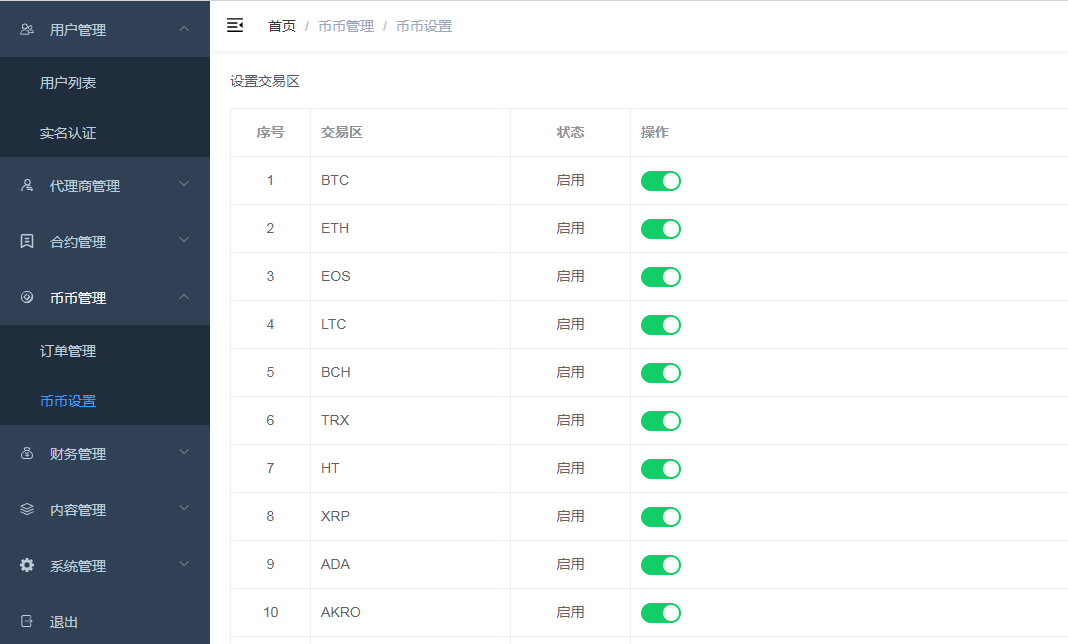This screenshot has height=644, width=1068.
Task: Click row number 10 cell
Action: point(270,612)
